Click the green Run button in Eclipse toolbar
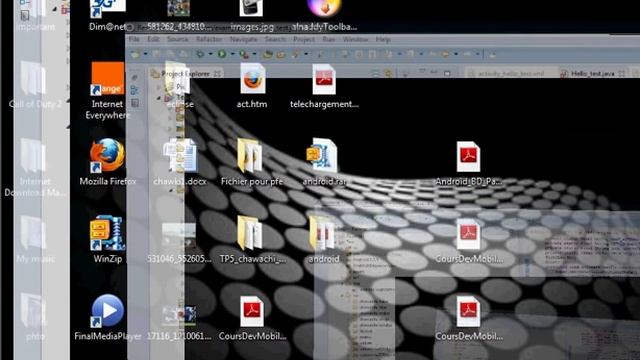640x360 pixels. (222, 54)
